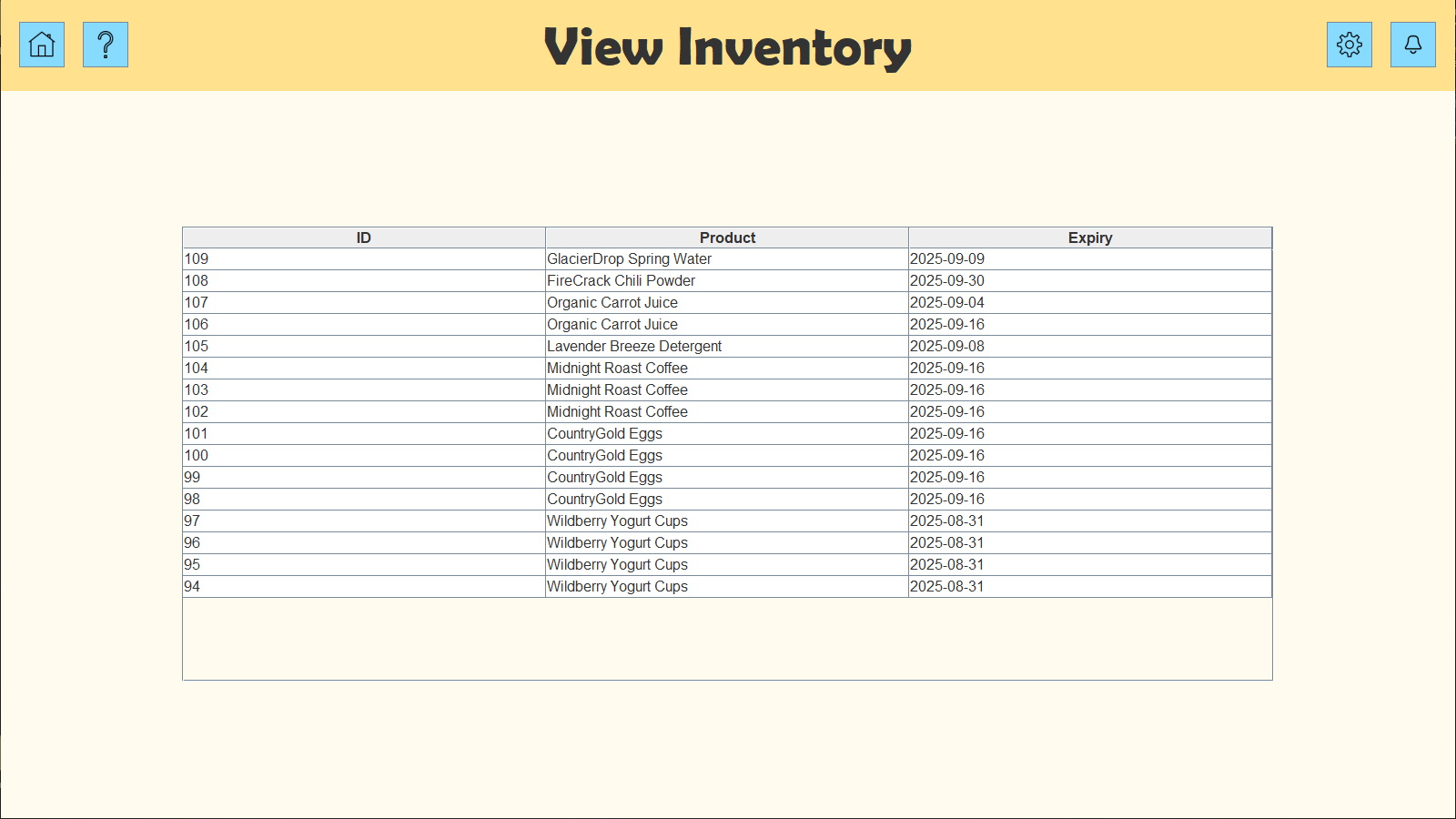Open Settings gear icon

1350,45
